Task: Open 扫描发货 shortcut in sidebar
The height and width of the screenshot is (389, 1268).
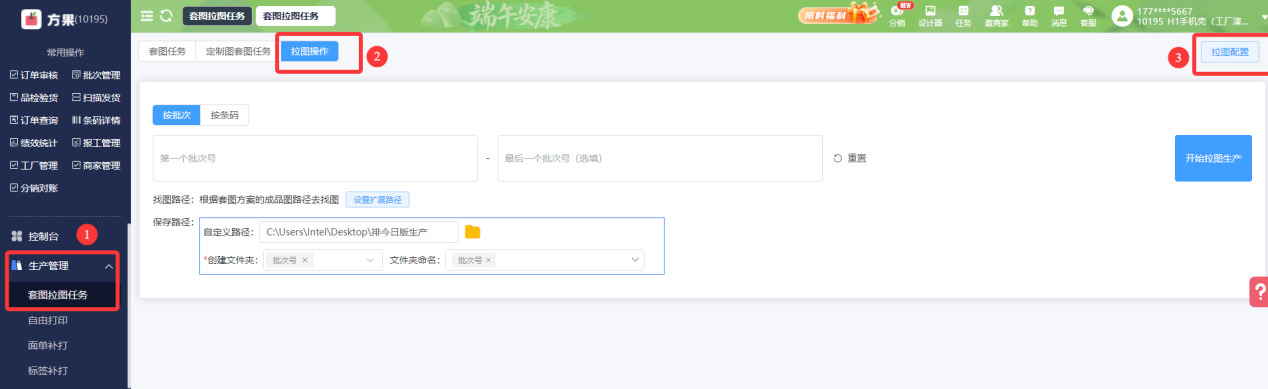Action: click(x=96, y=97)
